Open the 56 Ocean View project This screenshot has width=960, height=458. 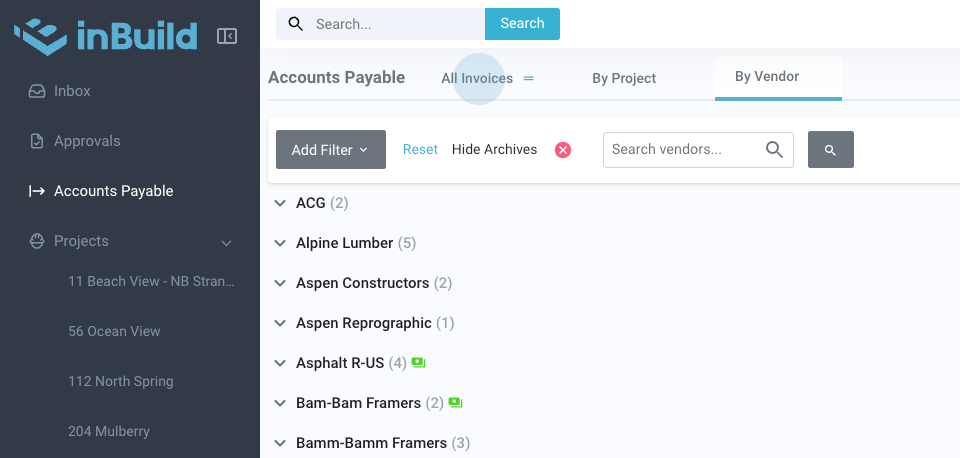coord(114,331)
